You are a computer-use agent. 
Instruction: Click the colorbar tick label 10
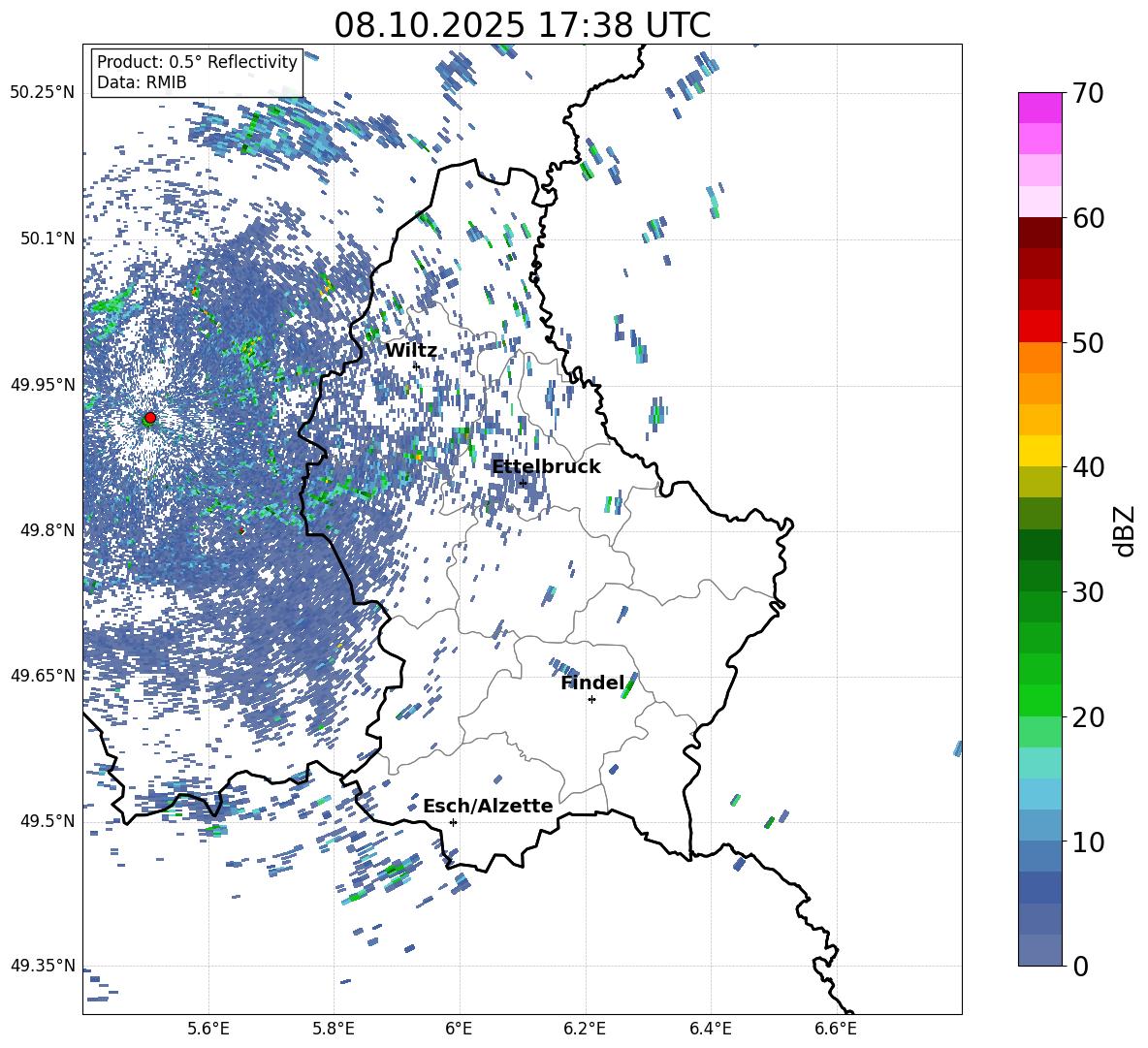[x=1088, y=842]
